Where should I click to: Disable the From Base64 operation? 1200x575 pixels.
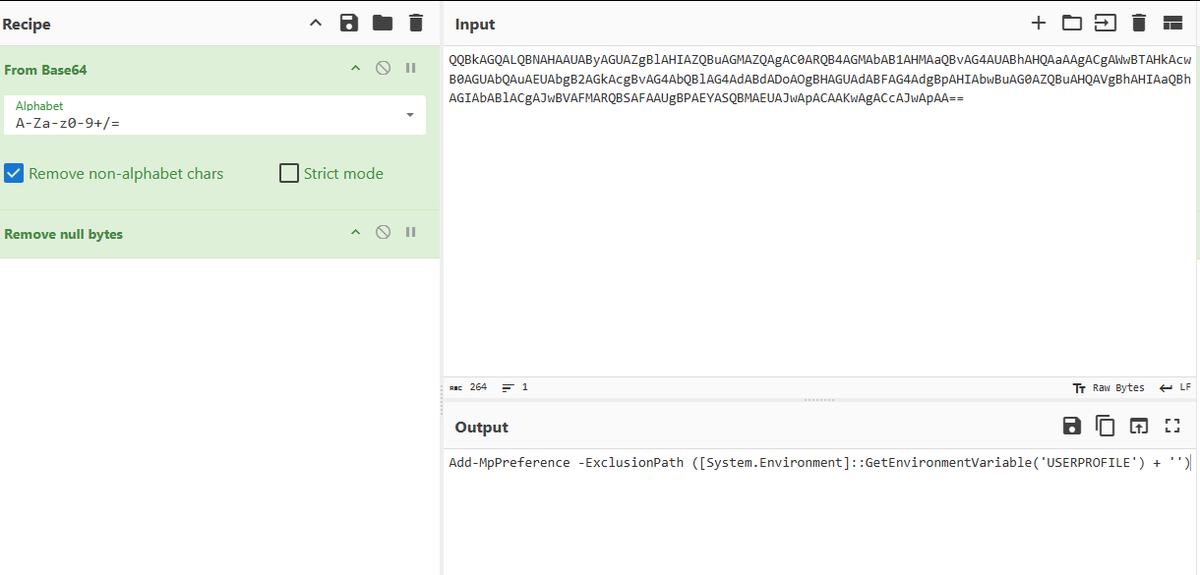pyautogui.click(x=382, y=69)
